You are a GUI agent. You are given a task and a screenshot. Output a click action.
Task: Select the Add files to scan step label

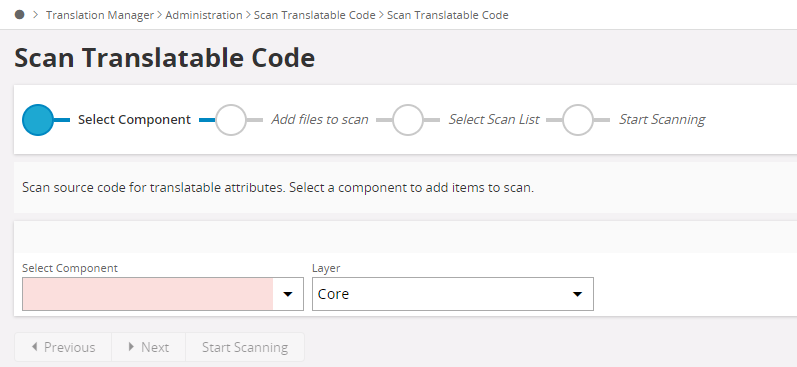320,120
